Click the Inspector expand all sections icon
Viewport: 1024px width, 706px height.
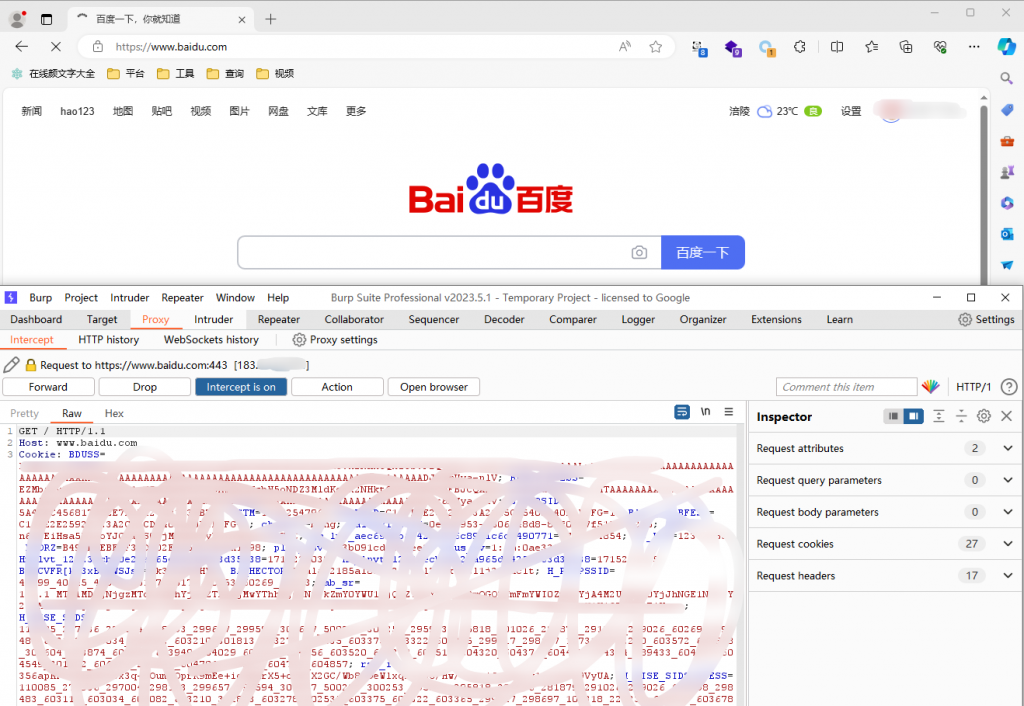pos(939,416)
